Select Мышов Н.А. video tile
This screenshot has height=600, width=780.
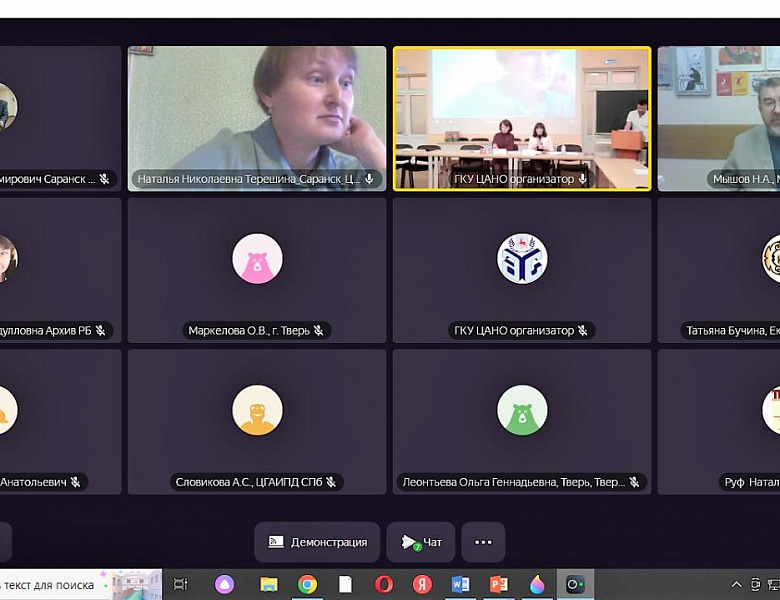pos(719,118)
